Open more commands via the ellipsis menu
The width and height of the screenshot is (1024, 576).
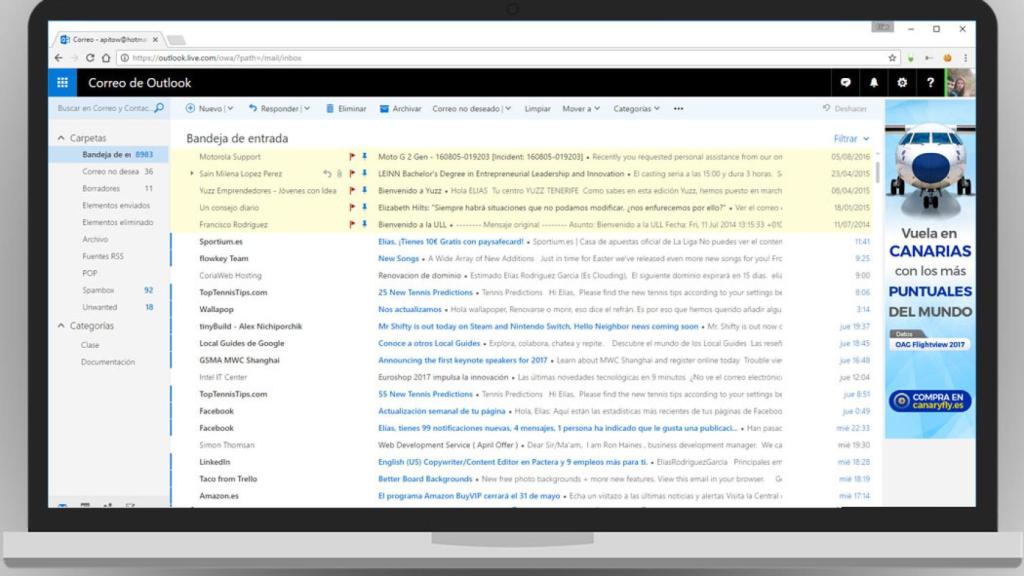[x=678, y=110]
